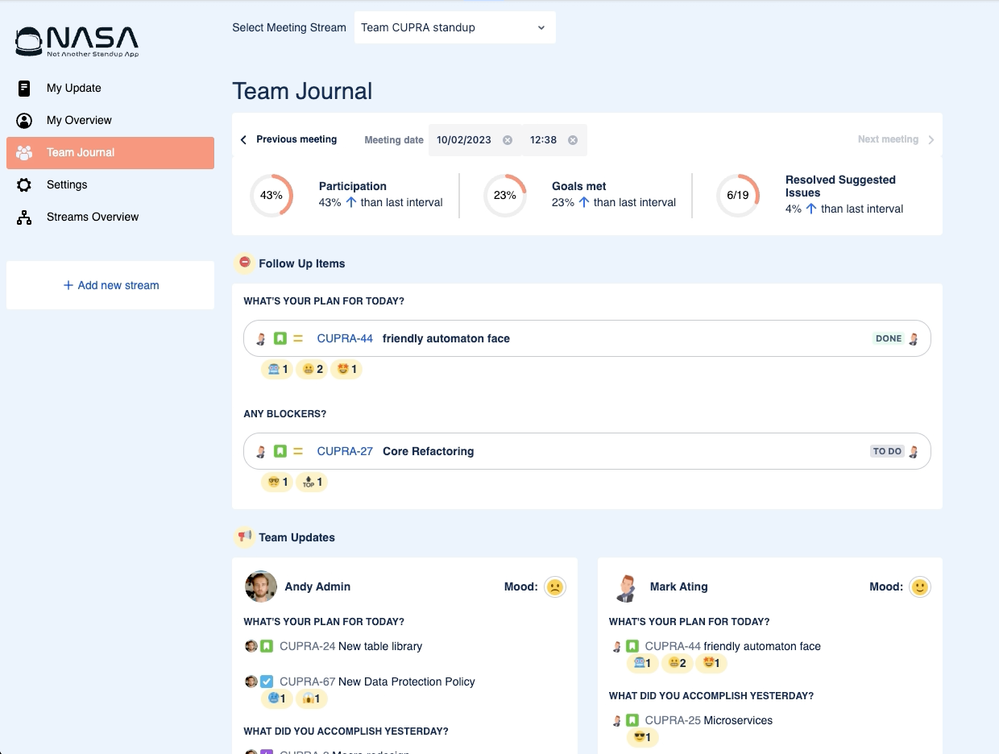
Task: Click the Participation 43% progress ring
Action: [x=271, y=195]
